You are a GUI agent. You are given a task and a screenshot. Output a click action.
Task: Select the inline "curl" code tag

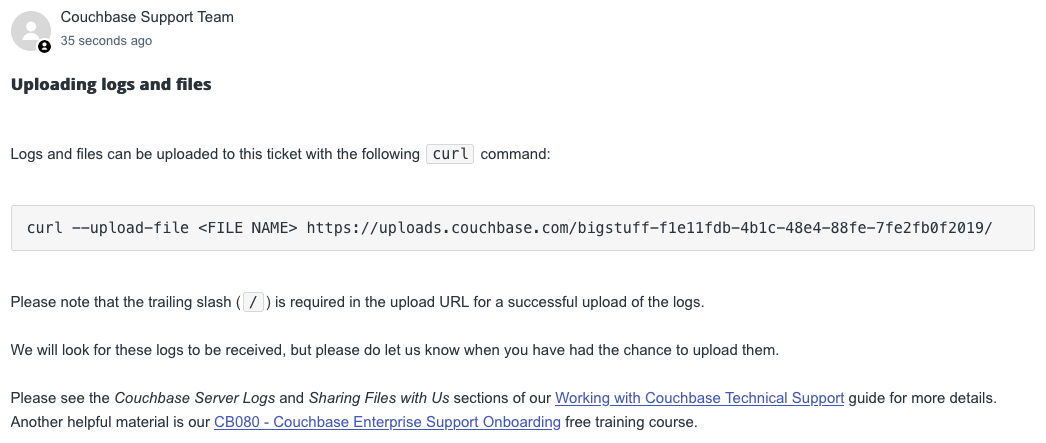tap(450, 154)
